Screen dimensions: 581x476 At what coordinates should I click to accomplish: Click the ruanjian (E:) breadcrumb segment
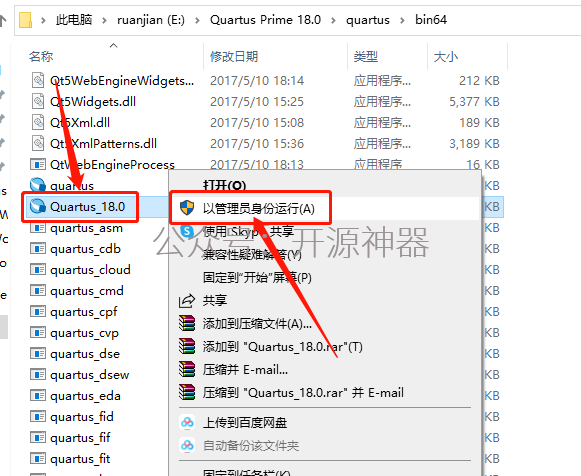coord(151,20)
